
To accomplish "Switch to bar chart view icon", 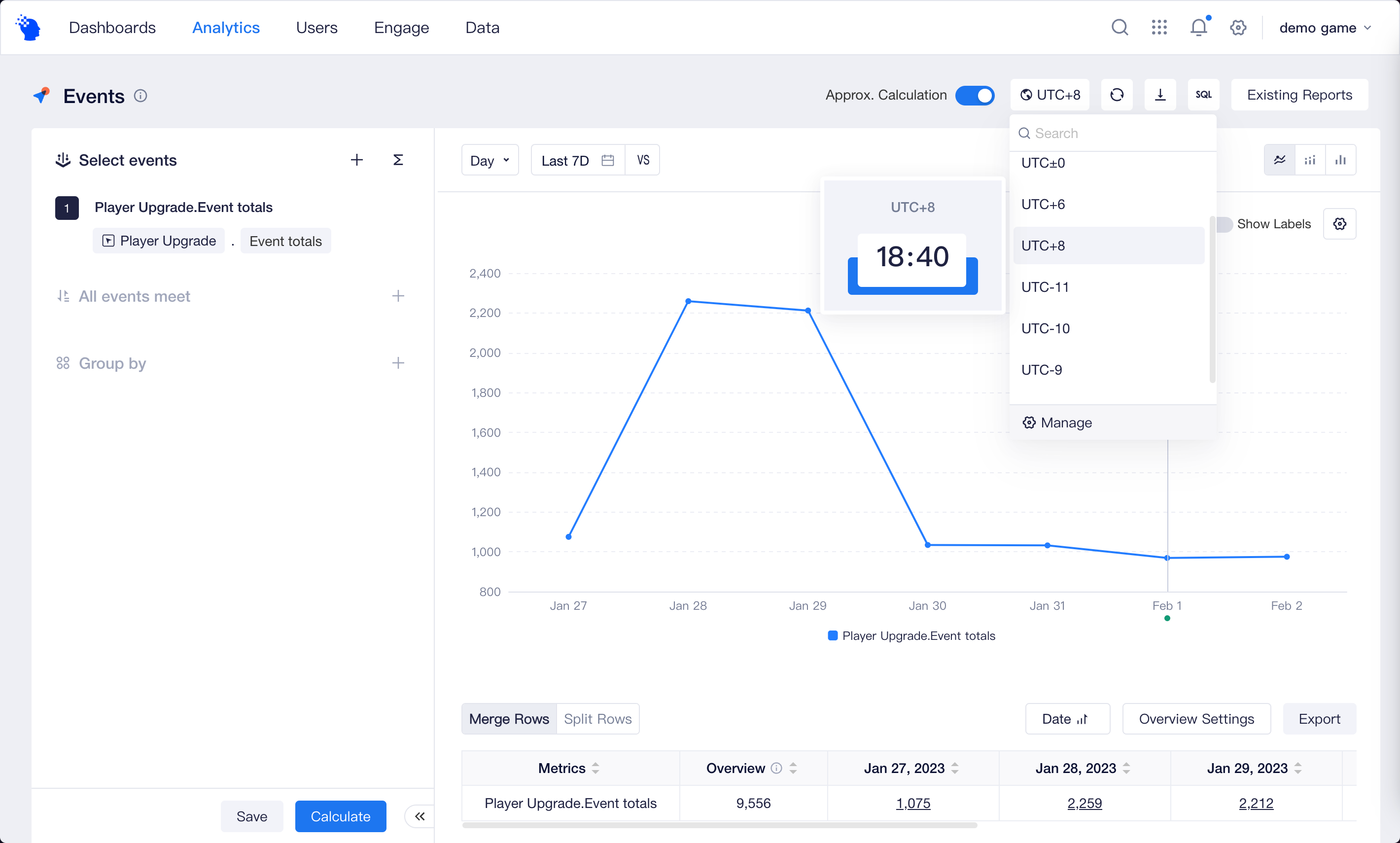I will tap(1340, 160).
